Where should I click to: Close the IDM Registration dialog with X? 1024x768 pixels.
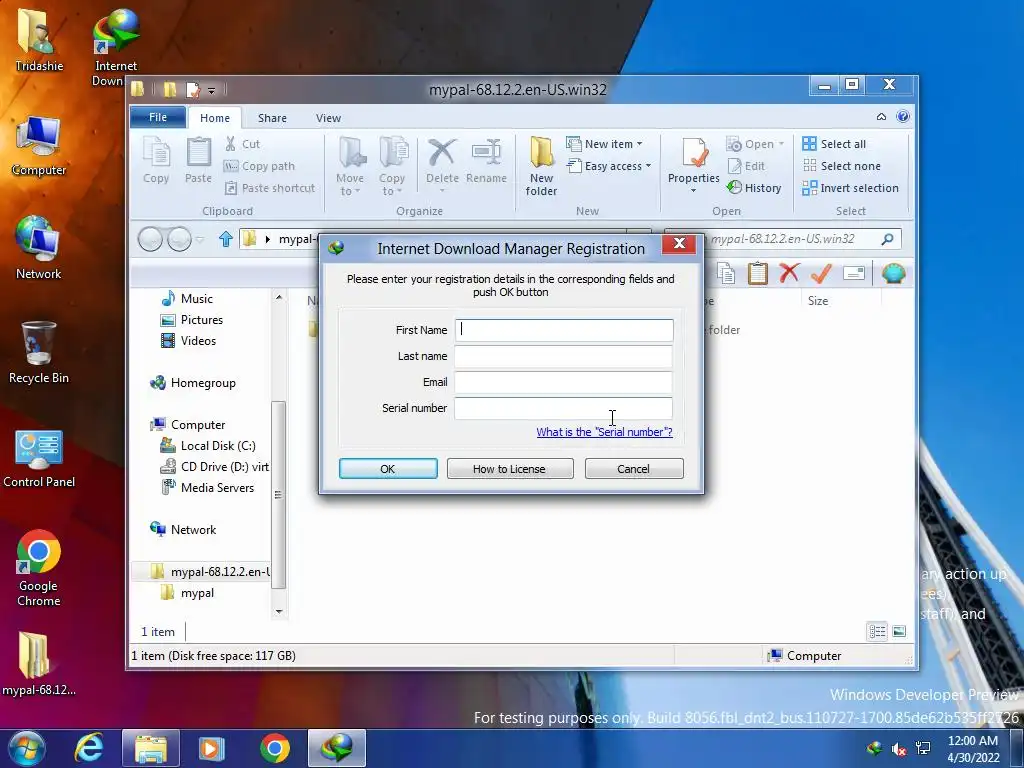679,244
